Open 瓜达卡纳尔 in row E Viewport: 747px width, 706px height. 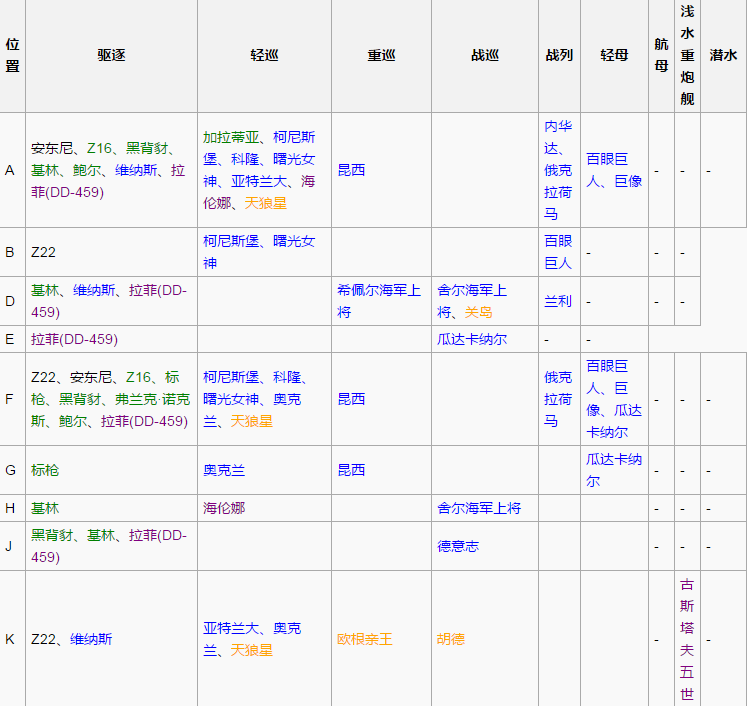point(472,339)
